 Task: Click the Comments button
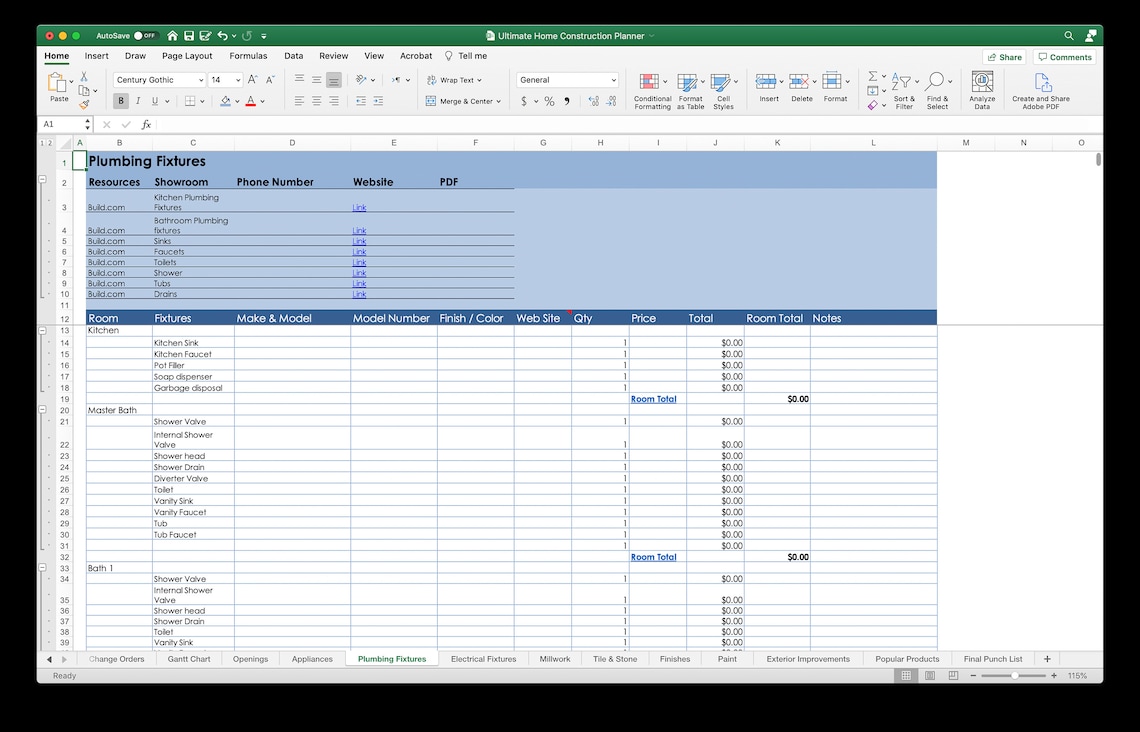(1064, 57)
